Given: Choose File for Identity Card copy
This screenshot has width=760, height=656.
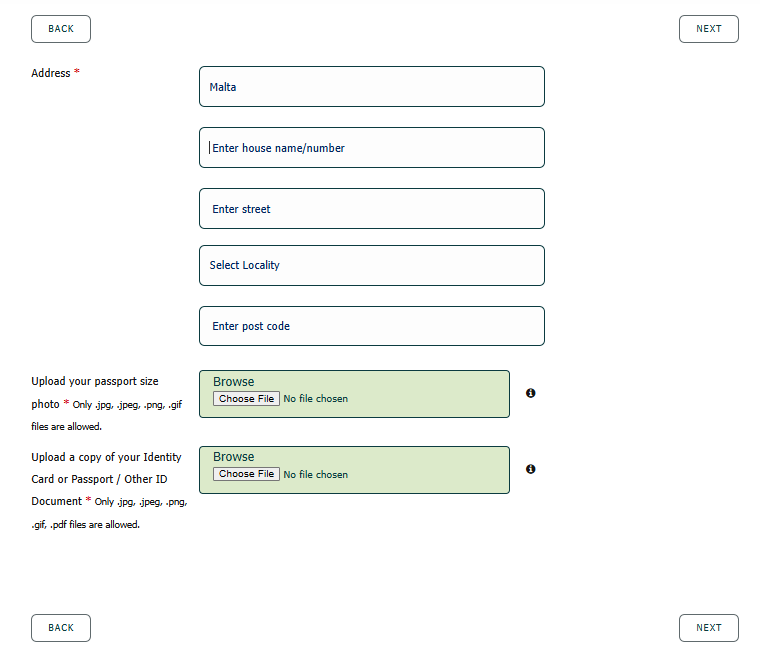Looking at the screenshot, I should click(x=246, y=474).
